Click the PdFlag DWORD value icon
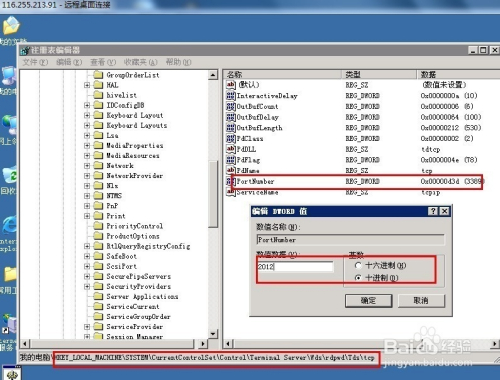 click(x=231, y=160)
